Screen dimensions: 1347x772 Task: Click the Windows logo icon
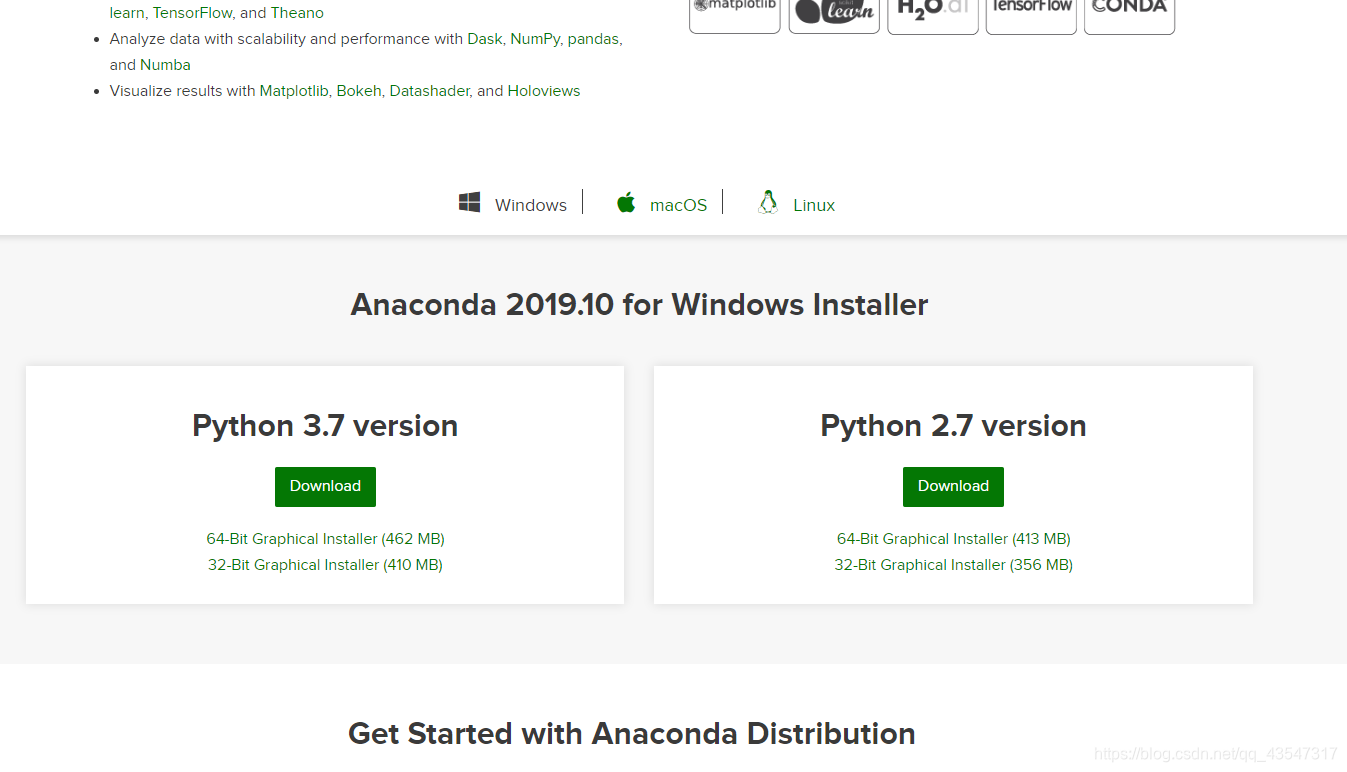469,203
